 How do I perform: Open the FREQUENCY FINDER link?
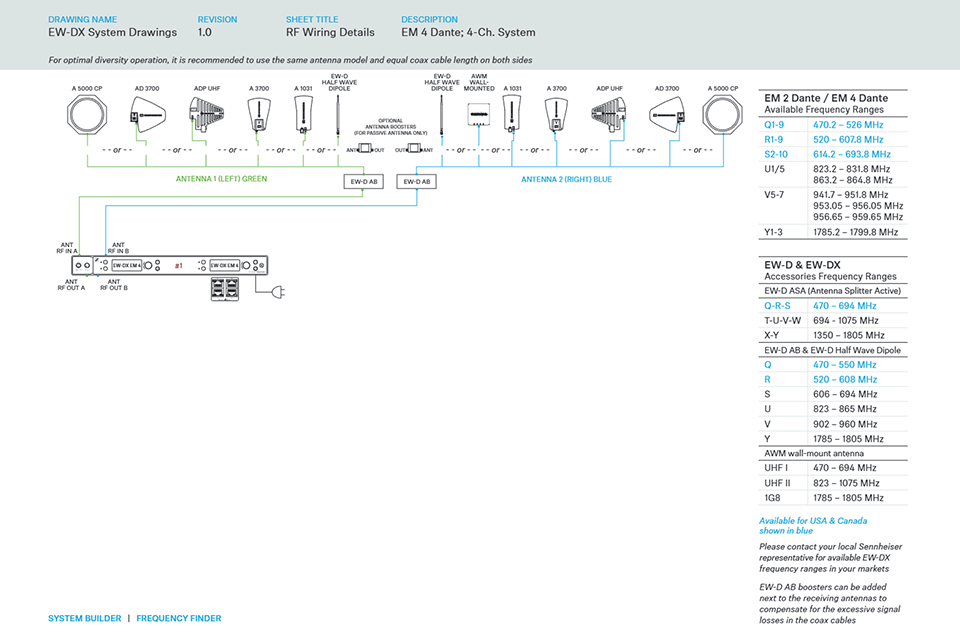click(179, 619)
